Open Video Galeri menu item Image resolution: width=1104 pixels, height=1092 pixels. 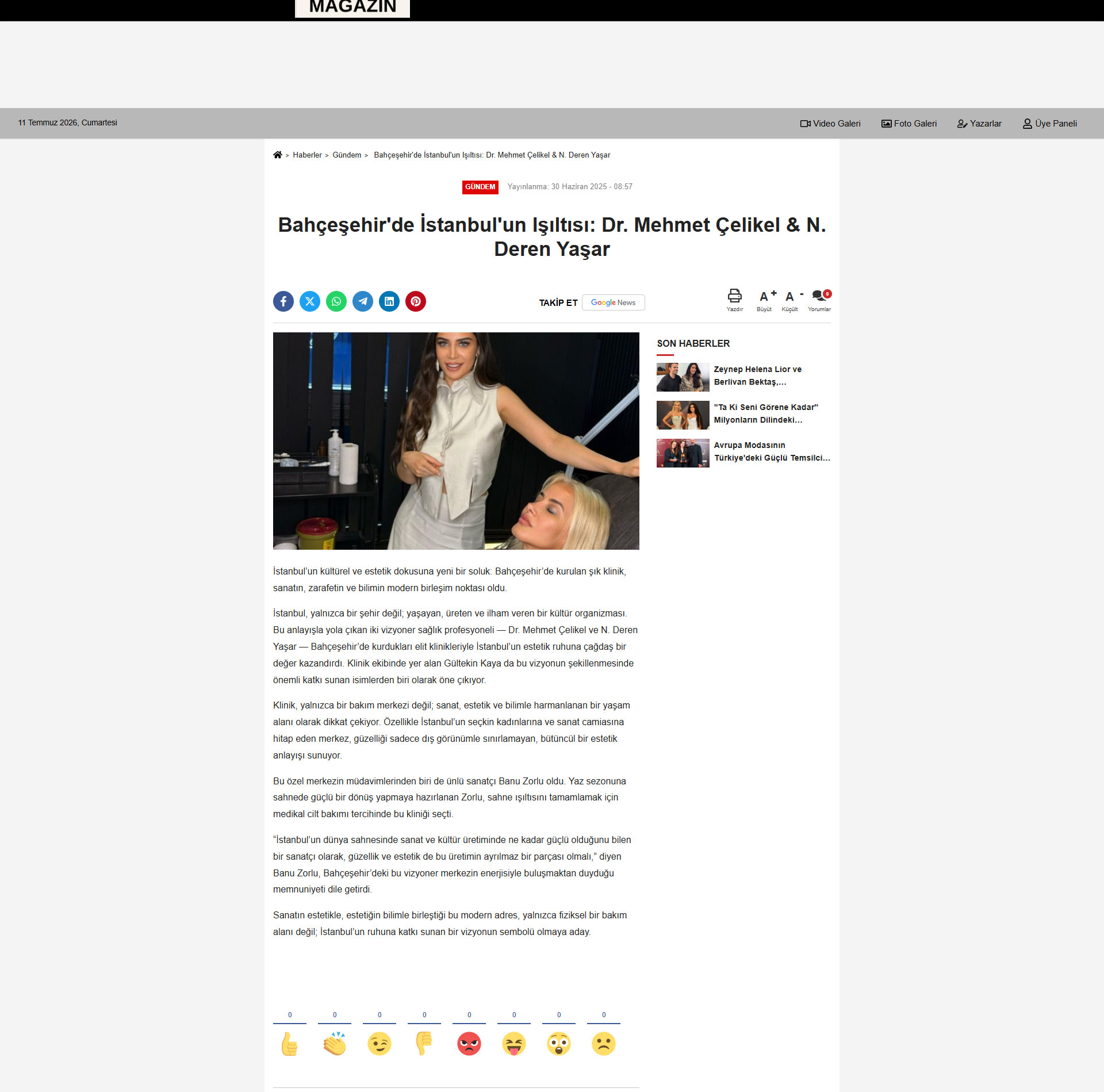tap(830, 124)
